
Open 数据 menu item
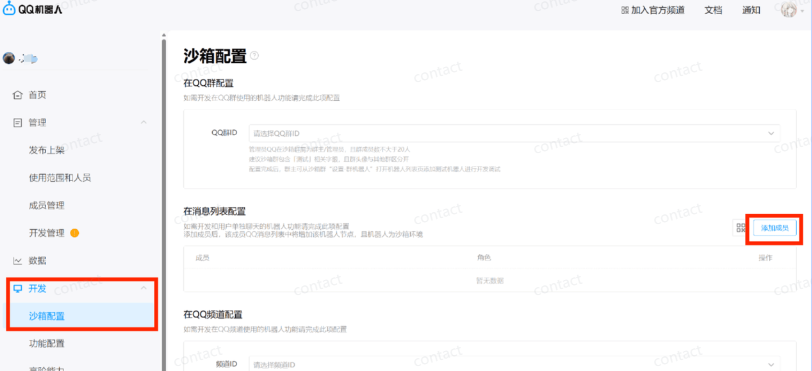click(x=38, y=261)
